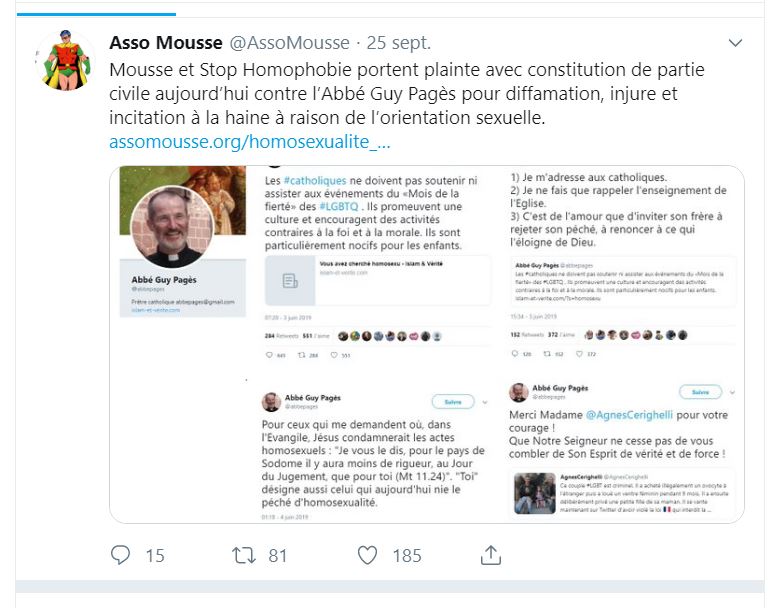The image size is (778, 608).
Task: Click the @AgnesCerighelli mention
Action: 629,415
